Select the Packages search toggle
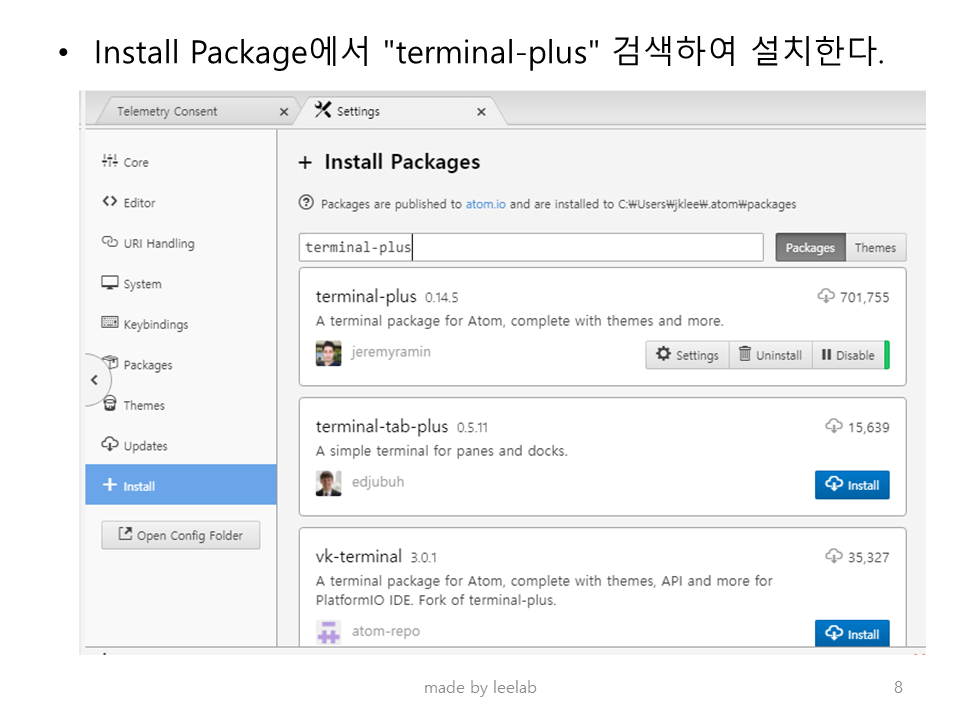 pyautogui.click(x=810, y=247)
